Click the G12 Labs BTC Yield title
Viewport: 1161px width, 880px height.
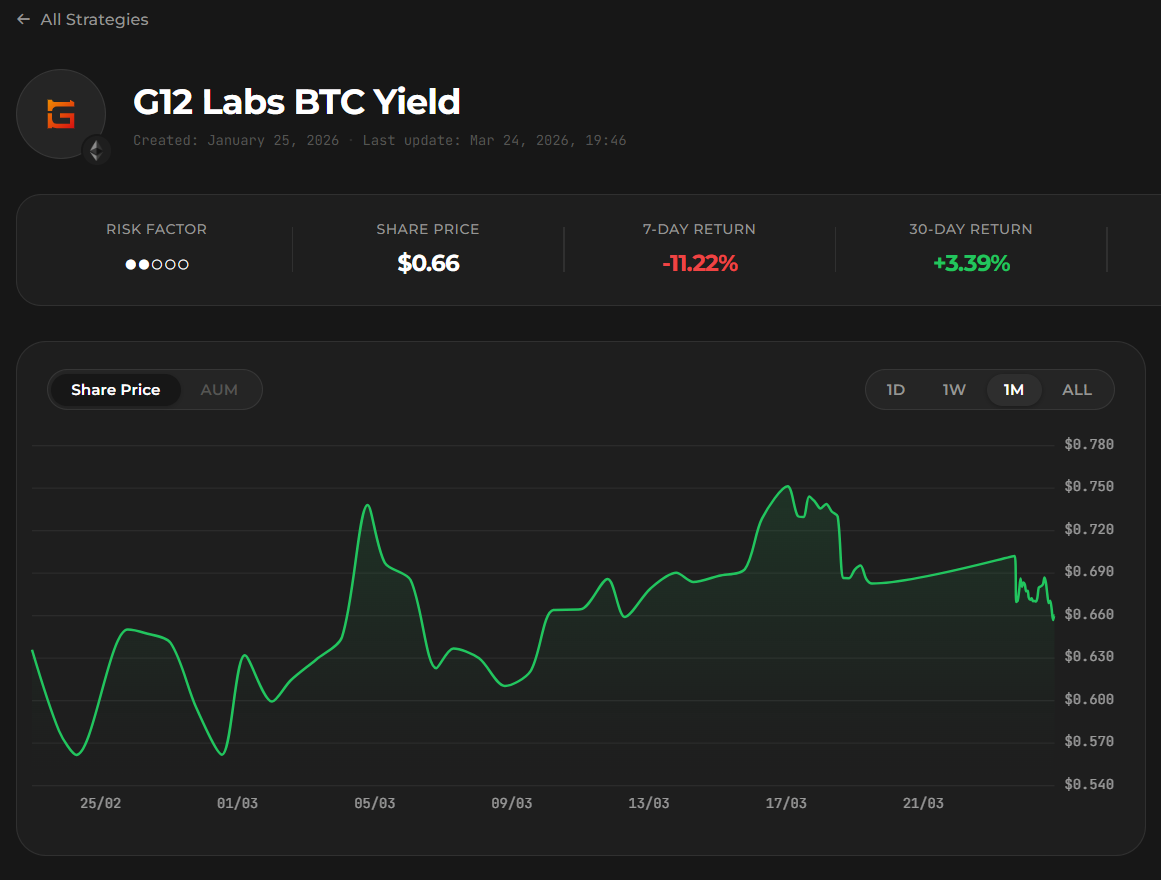pyautogui.click(x=297, y=102)
